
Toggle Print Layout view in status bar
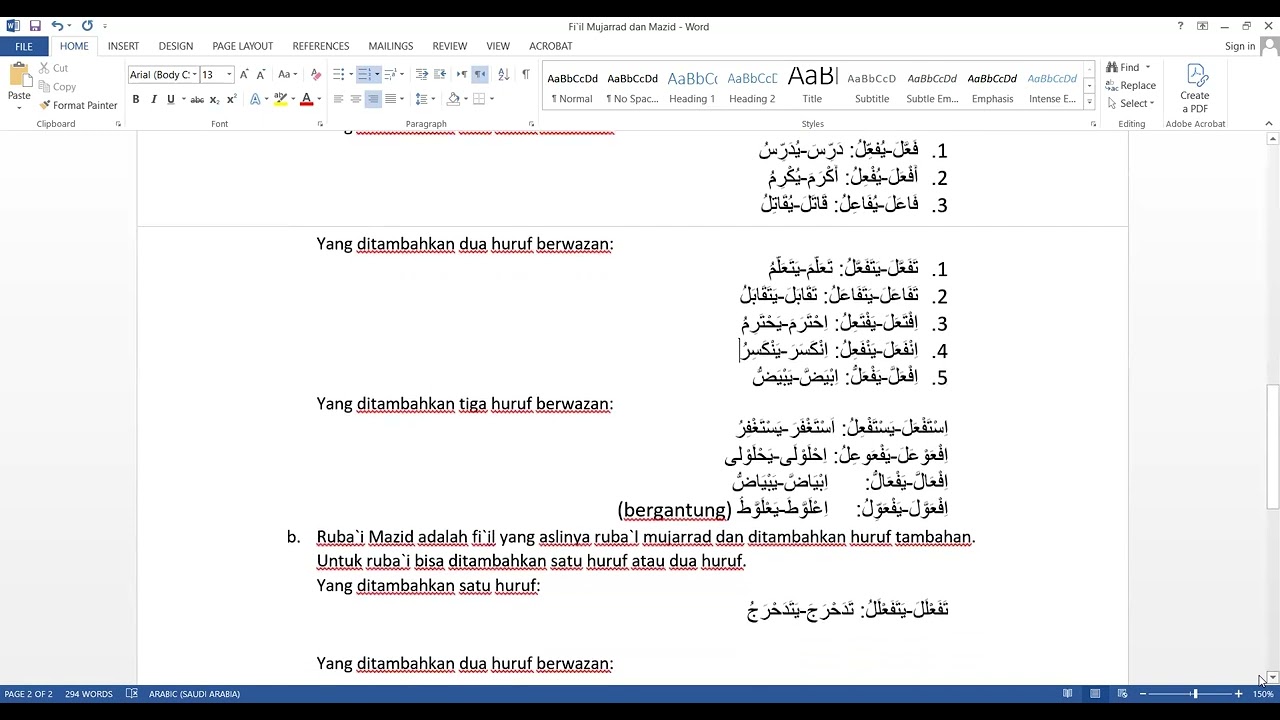pyautogui.click(x=1095, y=694)
